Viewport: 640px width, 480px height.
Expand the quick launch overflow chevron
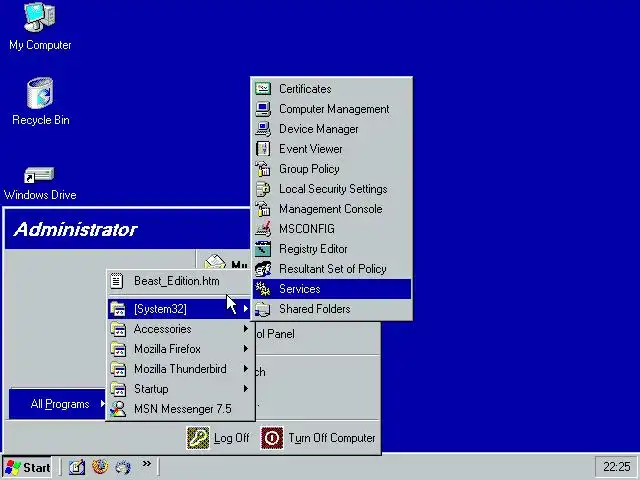147,463
